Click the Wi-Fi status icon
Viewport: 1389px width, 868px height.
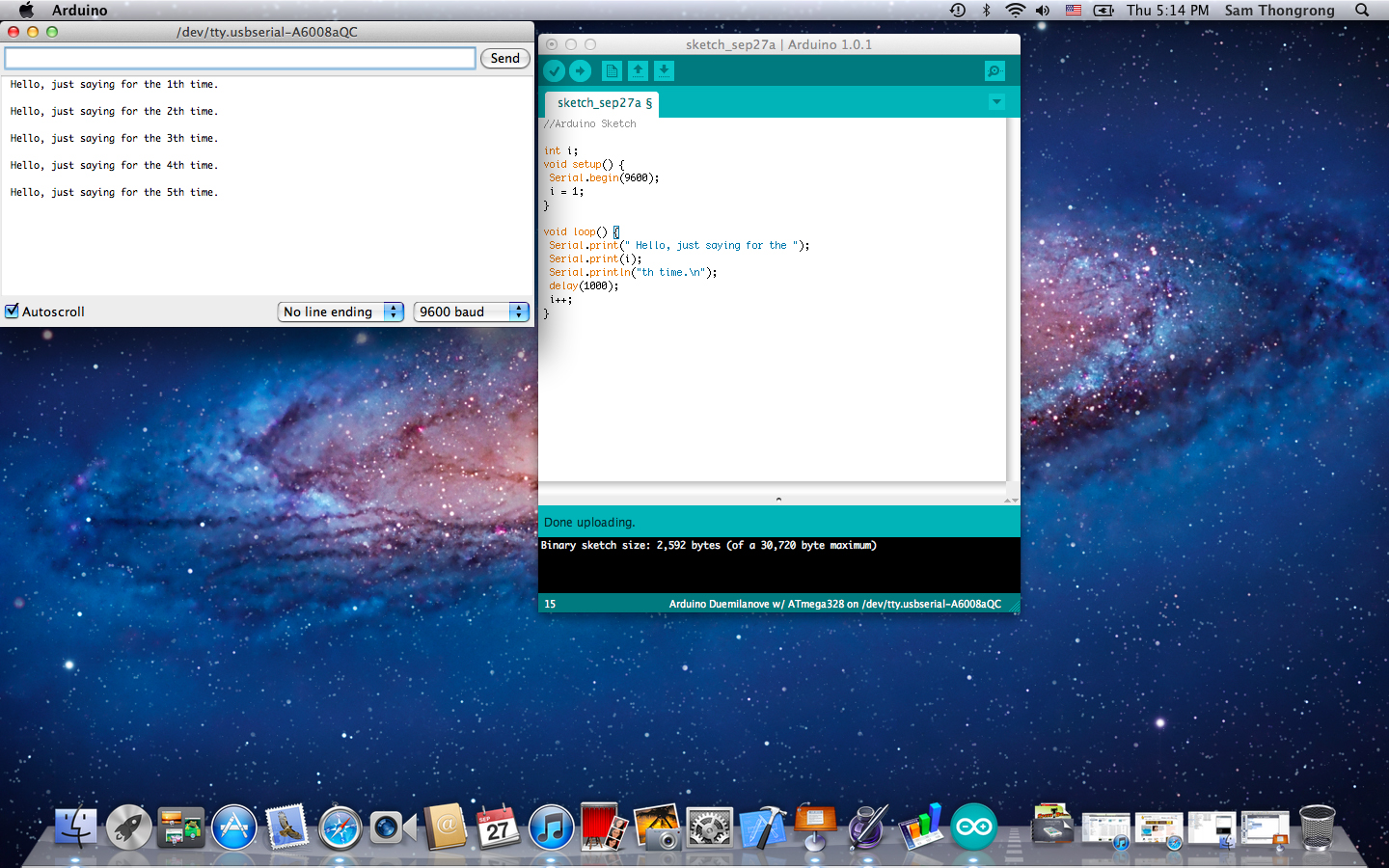point(1015,11)
